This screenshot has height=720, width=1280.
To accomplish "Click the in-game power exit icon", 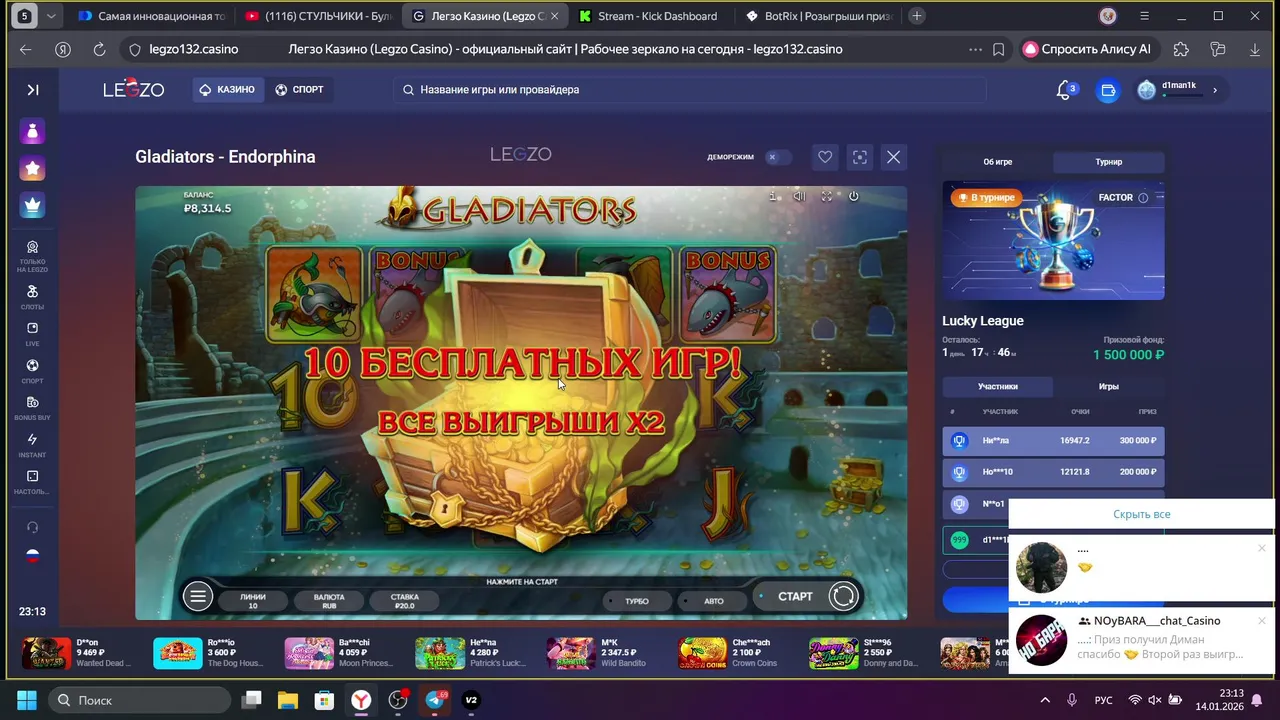I will [x=854, y=196].
